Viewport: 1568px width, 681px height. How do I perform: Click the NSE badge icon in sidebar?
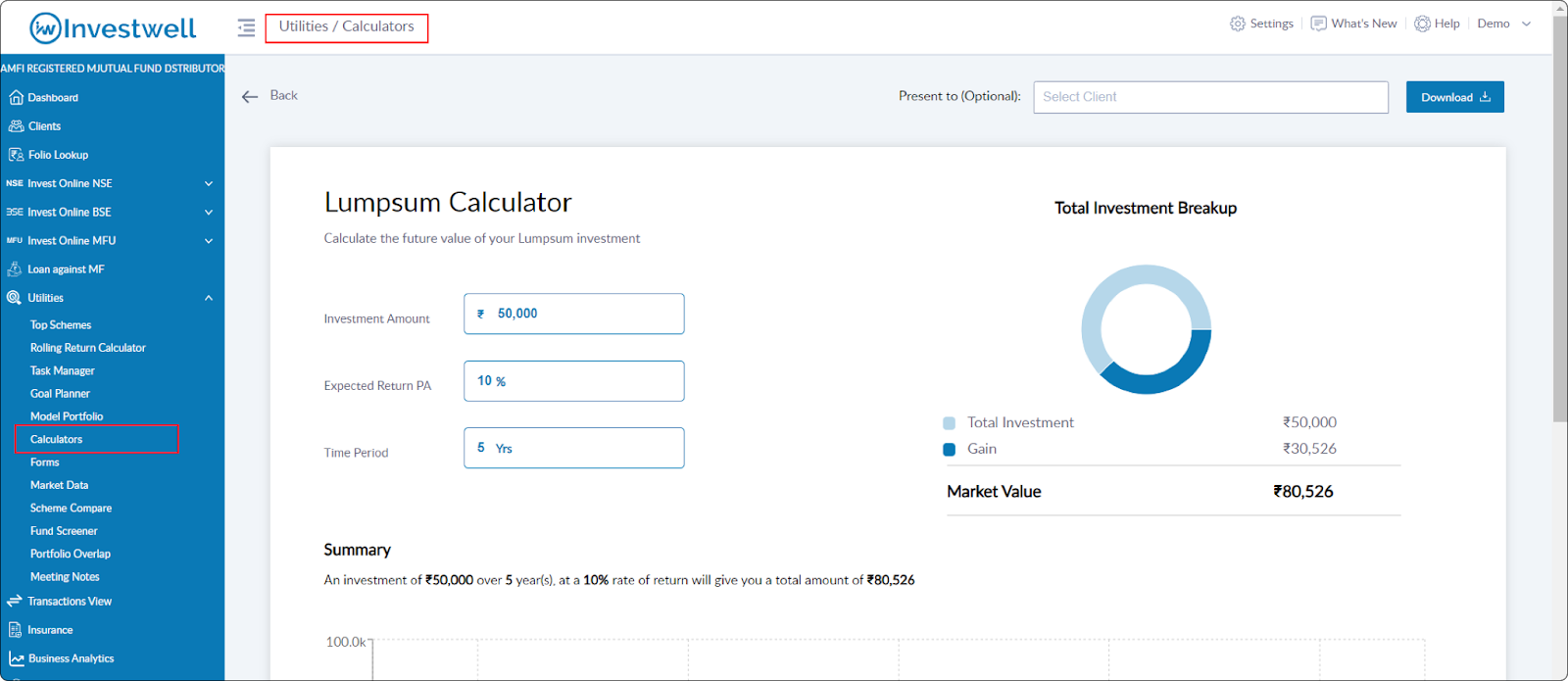[x=15, y=183]
